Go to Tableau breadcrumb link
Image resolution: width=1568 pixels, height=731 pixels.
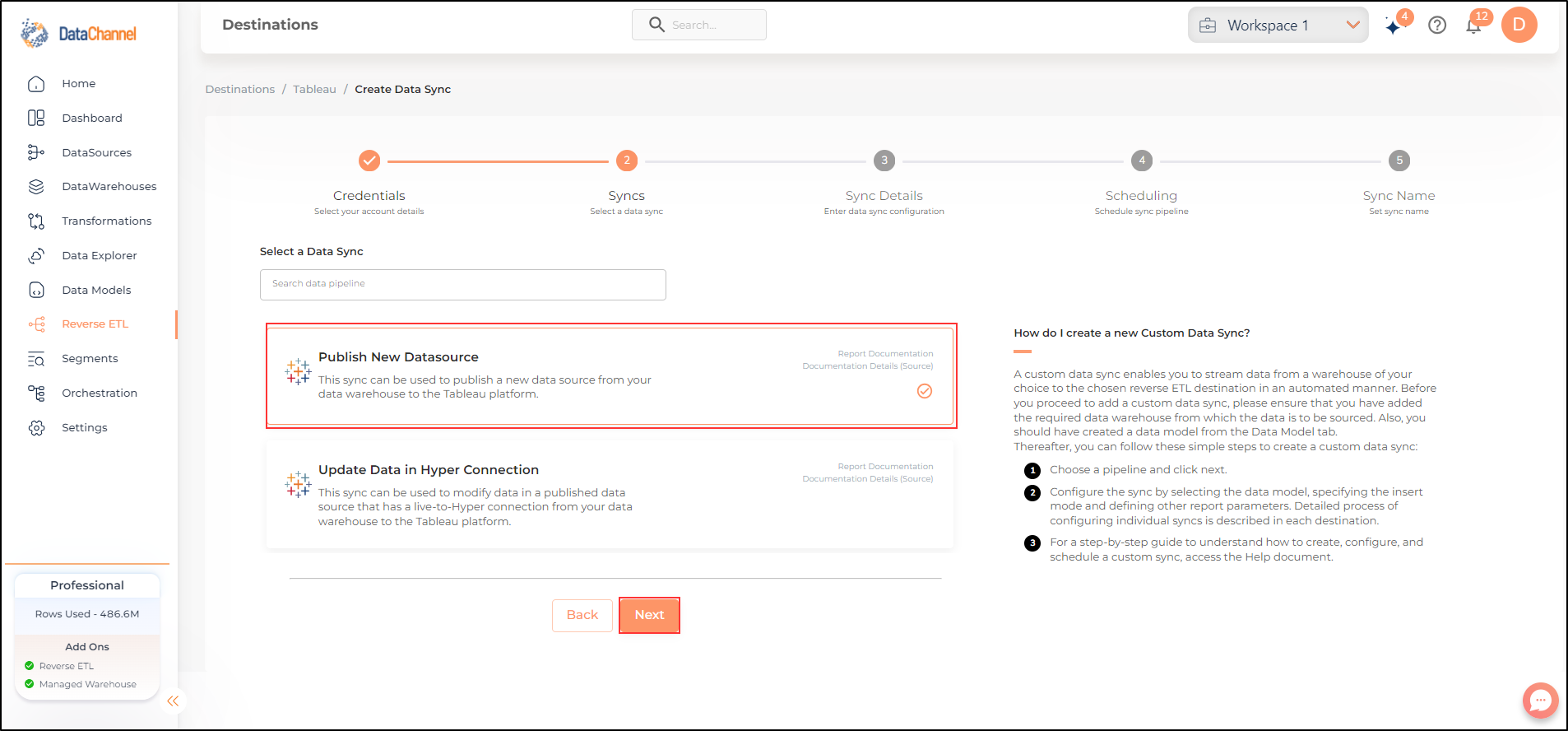tap(314, 90)
